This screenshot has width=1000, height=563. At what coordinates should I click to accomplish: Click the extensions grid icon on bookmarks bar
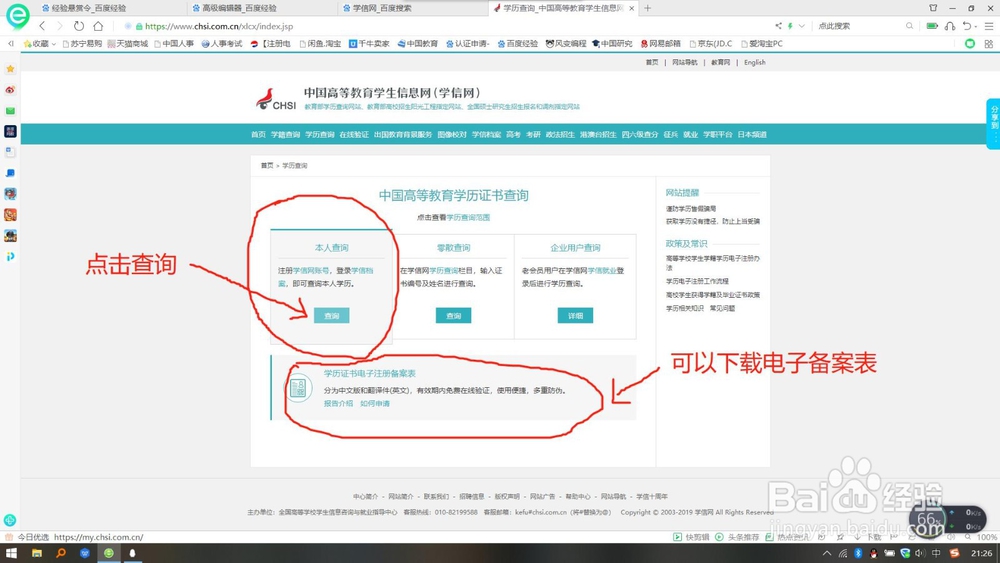click(x=989, y=44)
